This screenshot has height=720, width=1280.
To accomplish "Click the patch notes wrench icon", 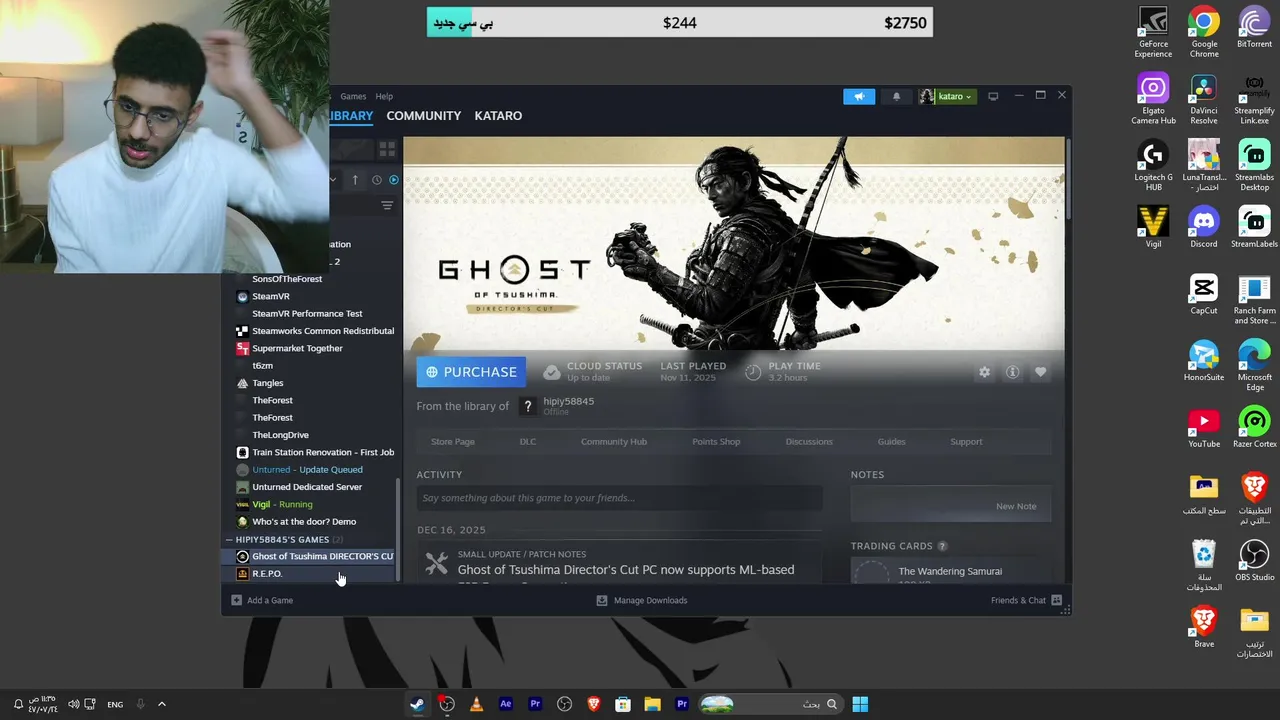I will (436, 564).
